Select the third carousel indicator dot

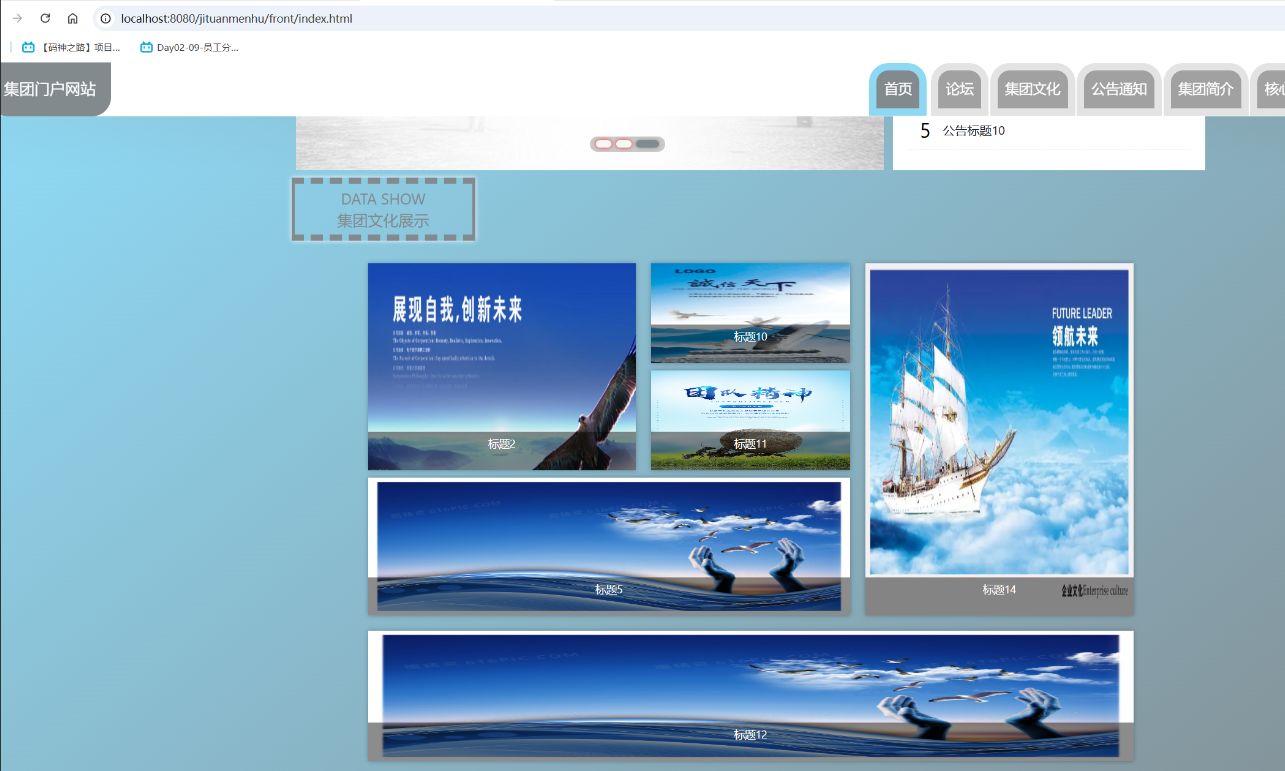(x=648, y=144)
